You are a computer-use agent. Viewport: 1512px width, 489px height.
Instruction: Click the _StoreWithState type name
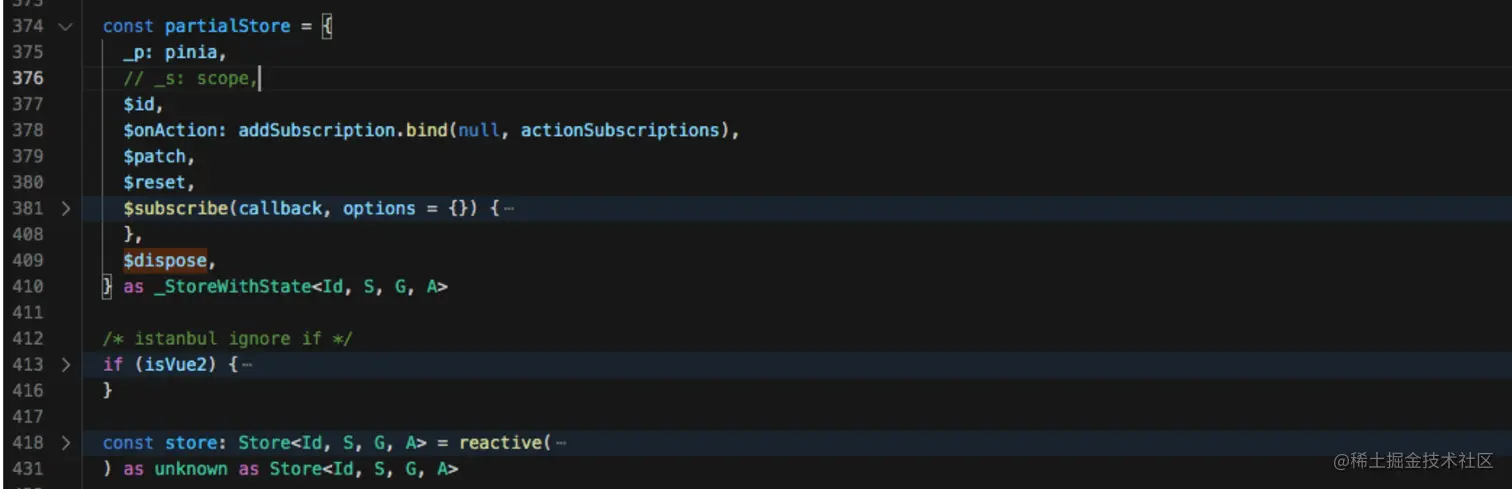pos(232,287)
